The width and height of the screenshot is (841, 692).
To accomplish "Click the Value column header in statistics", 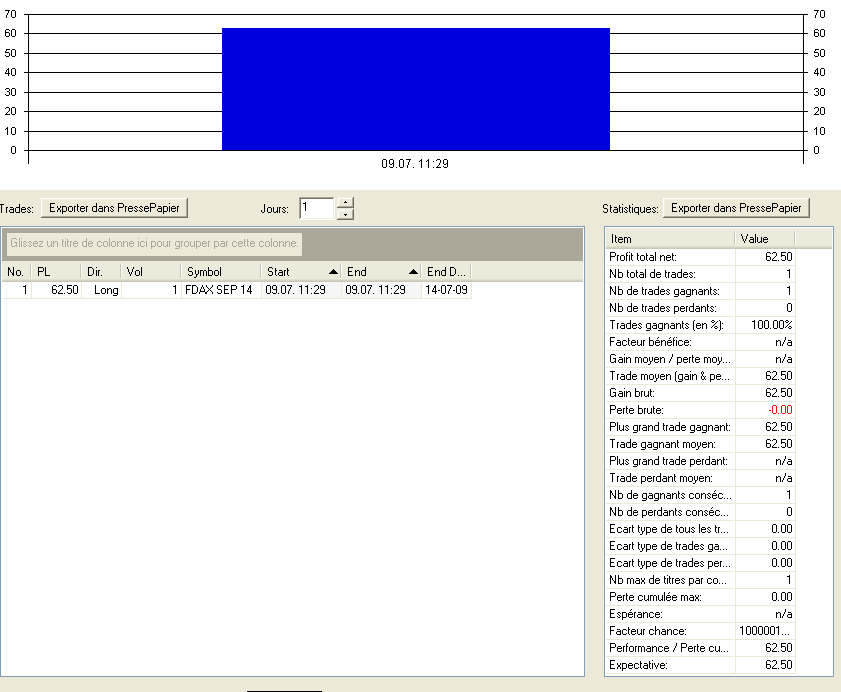I will [764, 239].
